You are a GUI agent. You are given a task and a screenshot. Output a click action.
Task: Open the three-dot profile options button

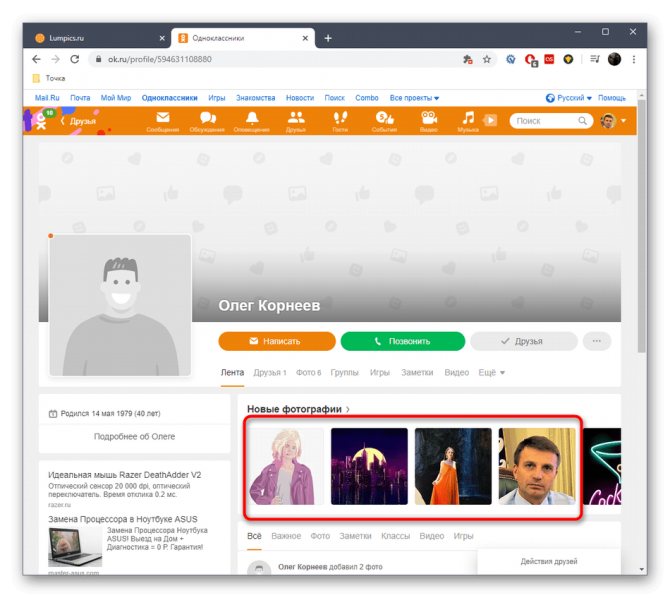click(x=597, y=341)
